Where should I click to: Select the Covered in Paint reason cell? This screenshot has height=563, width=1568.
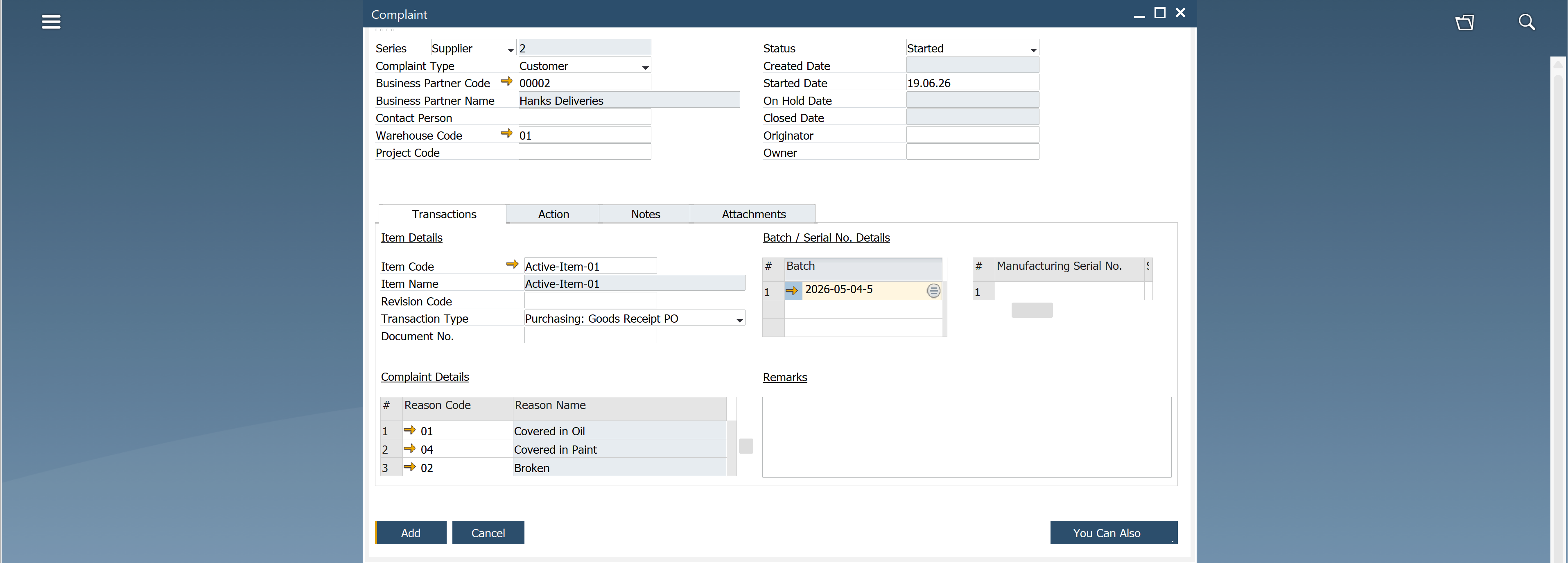(619, 449)
